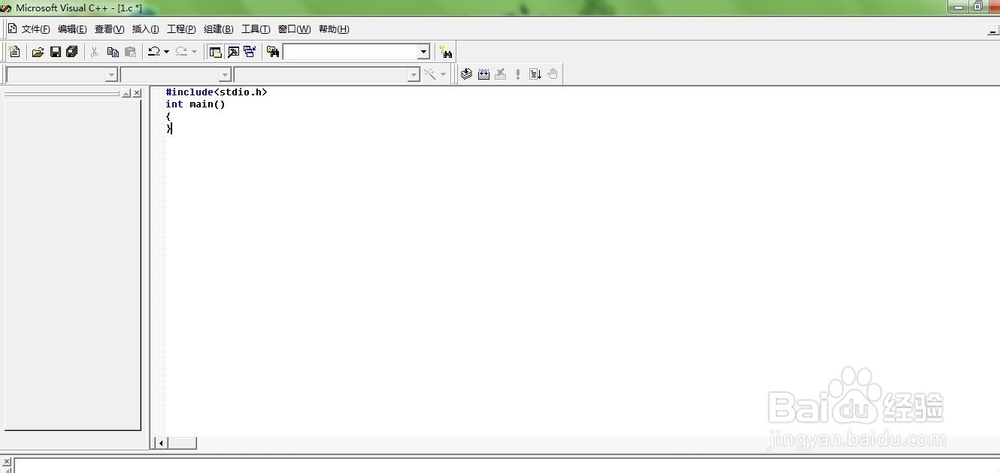Click the document icon beside the 文件 menu

(x=12, y=29)
